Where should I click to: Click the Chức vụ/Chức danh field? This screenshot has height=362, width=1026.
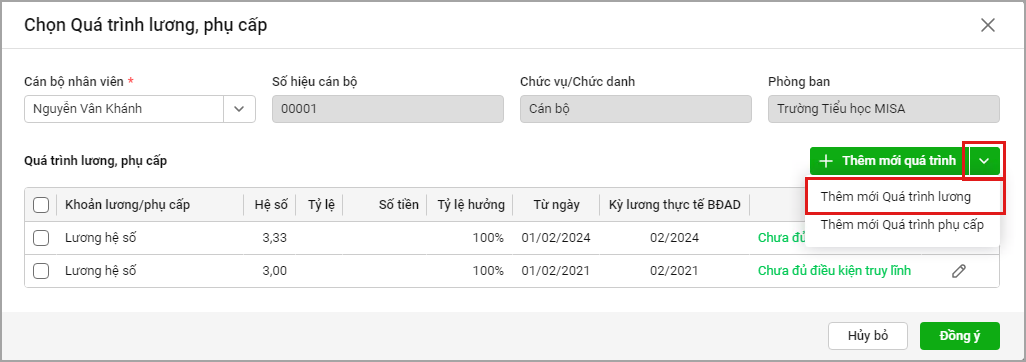tap(635, 109)
